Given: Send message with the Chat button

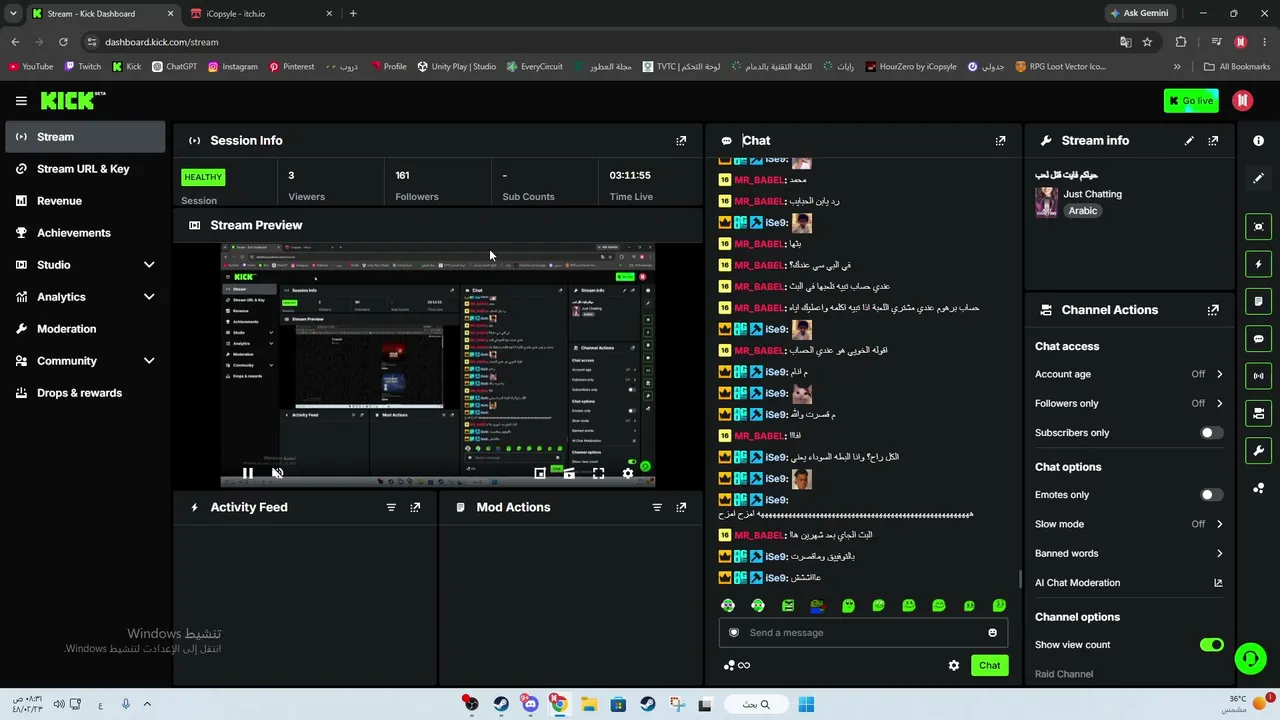Looking at the screenshot, I should coord(989,665).
